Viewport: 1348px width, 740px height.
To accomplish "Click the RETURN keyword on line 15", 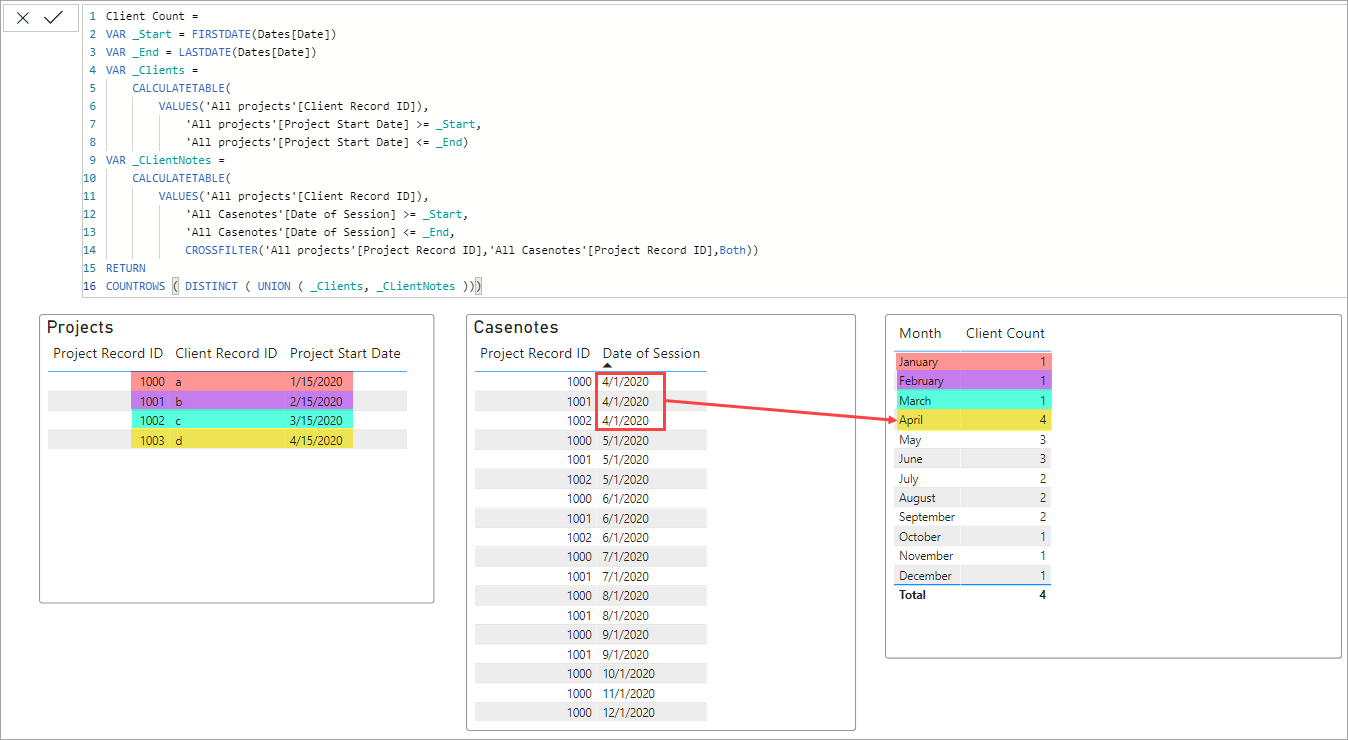I will [125, 268].
